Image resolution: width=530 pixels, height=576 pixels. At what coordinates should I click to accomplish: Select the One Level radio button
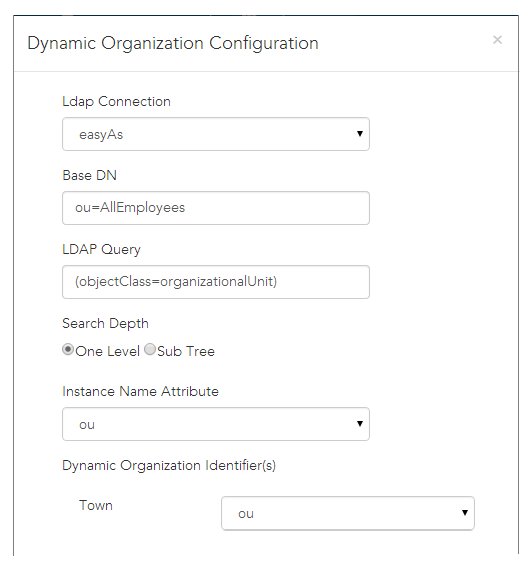(68, 349)
